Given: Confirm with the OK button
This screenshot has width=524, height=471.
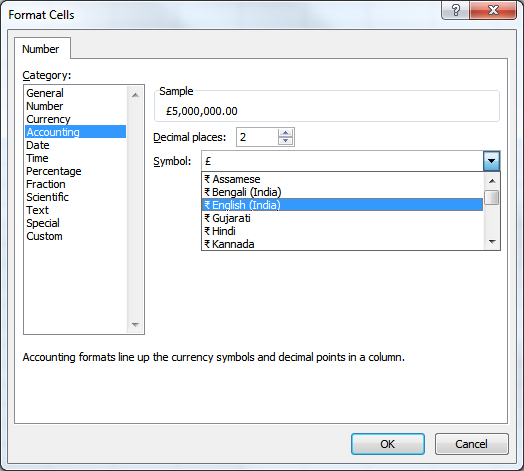Looking at the screenshot, I should (388, 444).
